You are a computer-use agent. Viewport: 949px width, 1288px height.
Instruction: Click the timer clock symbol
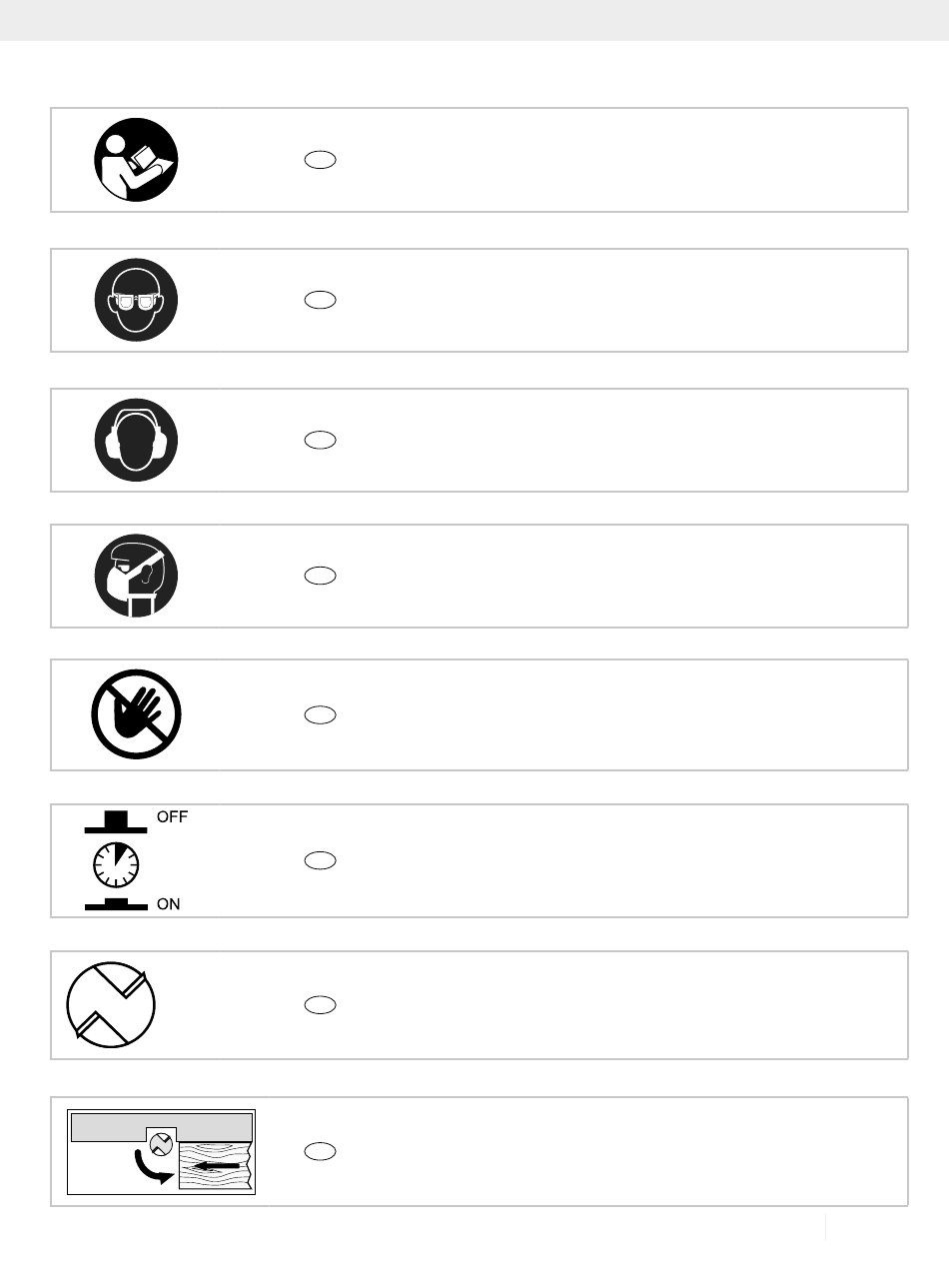[x=114, y=863]
